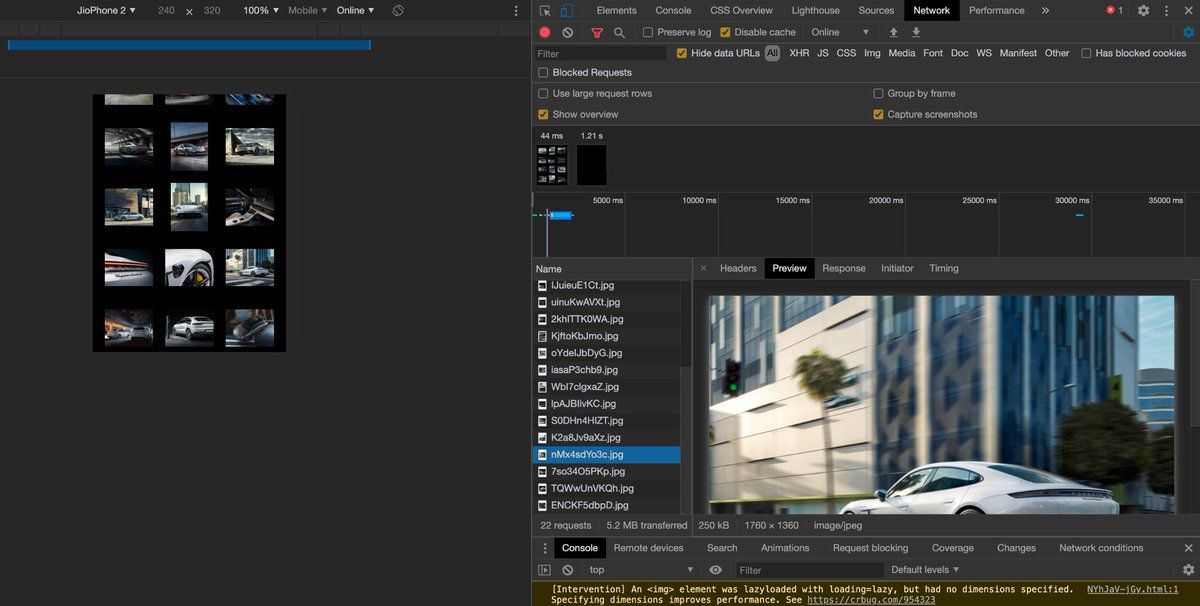Clear the network log

568,33
